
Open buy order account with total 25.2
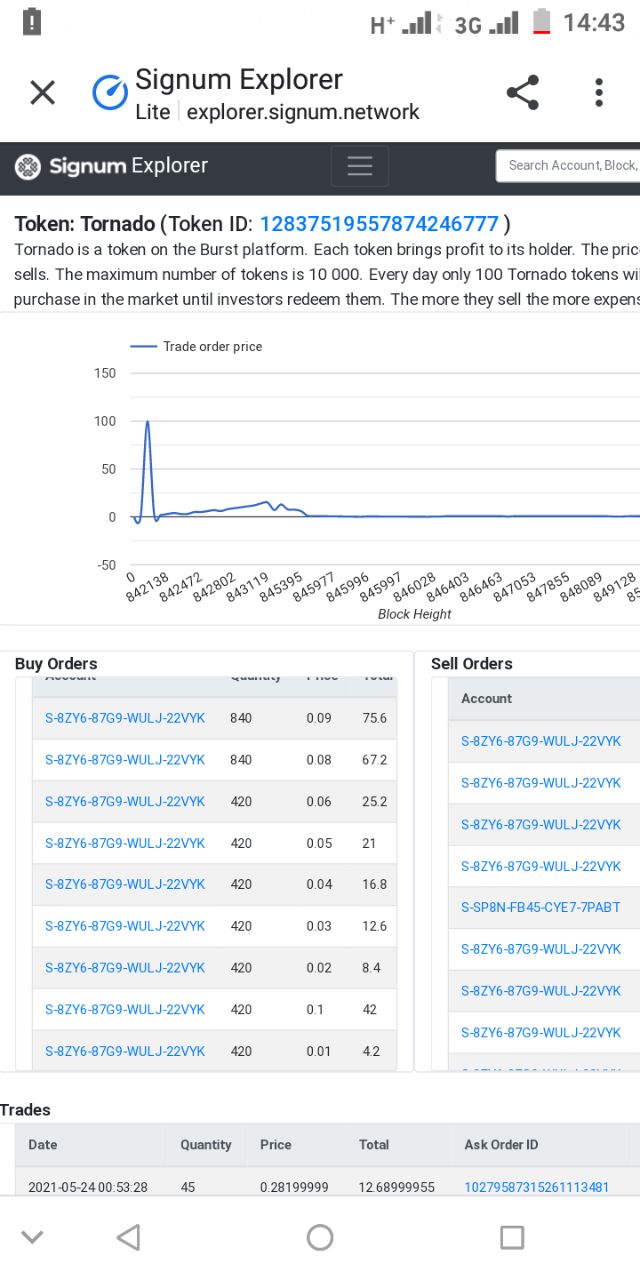(125, 801)
